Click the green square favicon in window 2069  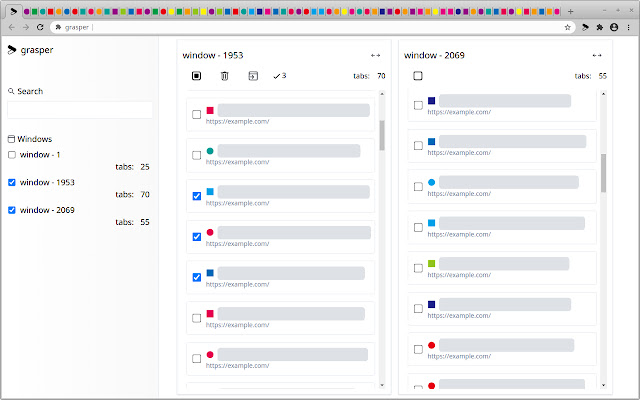[431, 264]
